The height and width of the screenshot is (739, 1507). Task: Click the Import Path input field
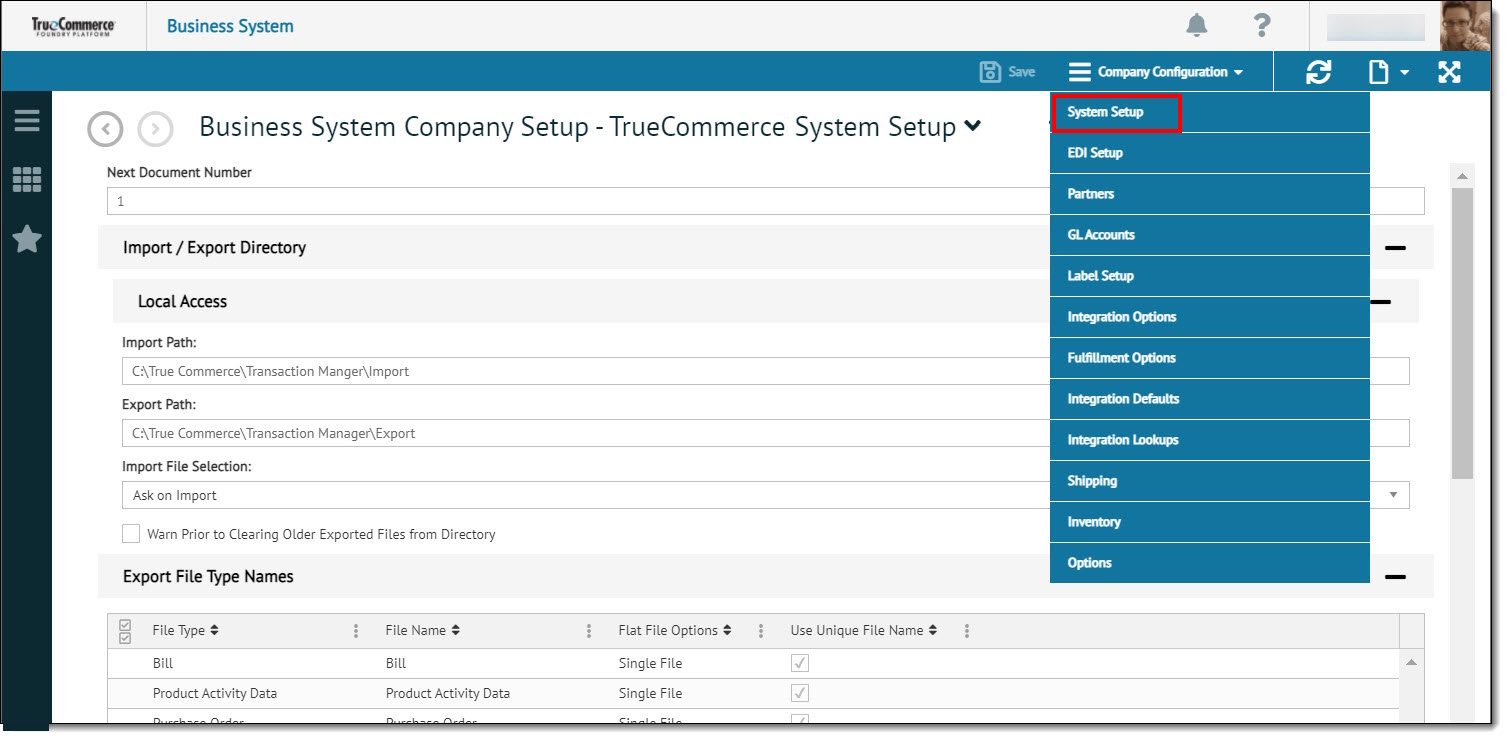[x=600, y=371]
